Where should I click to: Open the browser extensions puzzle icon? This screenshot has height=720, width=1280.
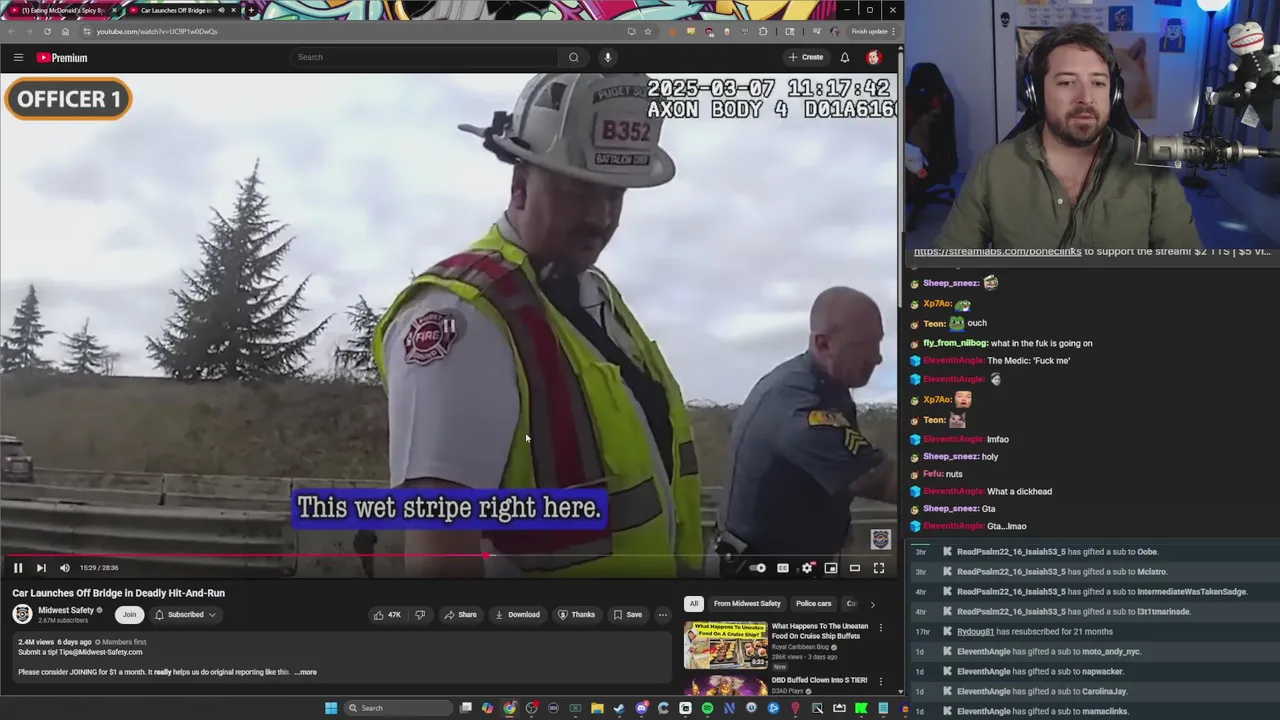click(763, 31)
